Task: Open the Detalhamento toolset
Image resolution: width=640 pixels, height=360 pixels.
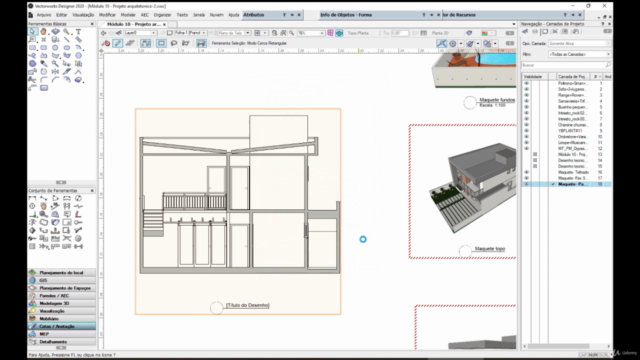Action: coord(62,342)
